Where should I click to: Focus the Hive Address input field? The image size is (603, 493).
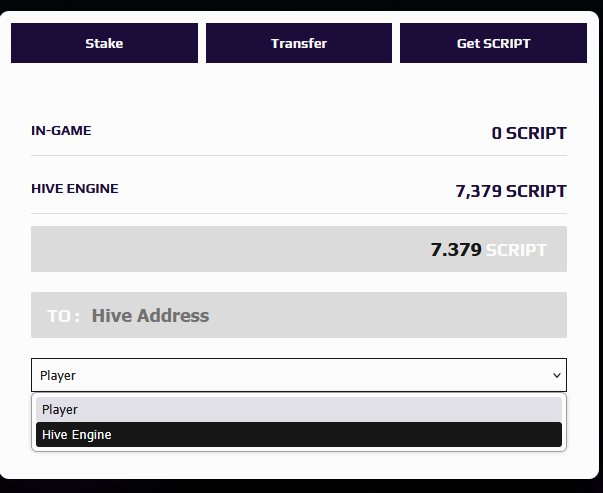pyautogui.click(x=299, y=315)
